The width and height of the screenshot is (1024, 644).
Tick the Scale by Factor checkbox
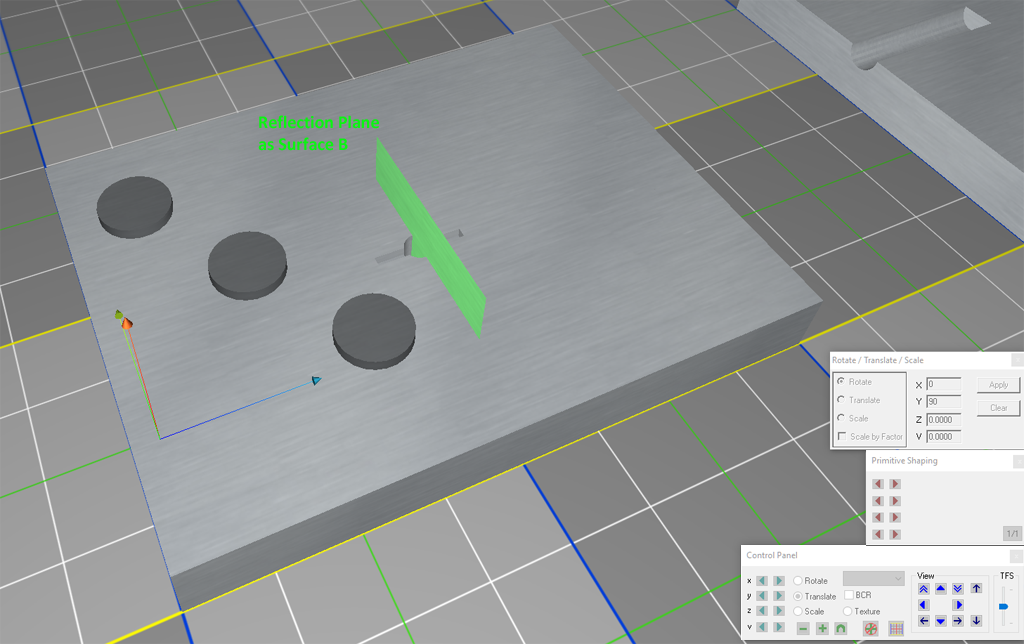coord(842,436)
